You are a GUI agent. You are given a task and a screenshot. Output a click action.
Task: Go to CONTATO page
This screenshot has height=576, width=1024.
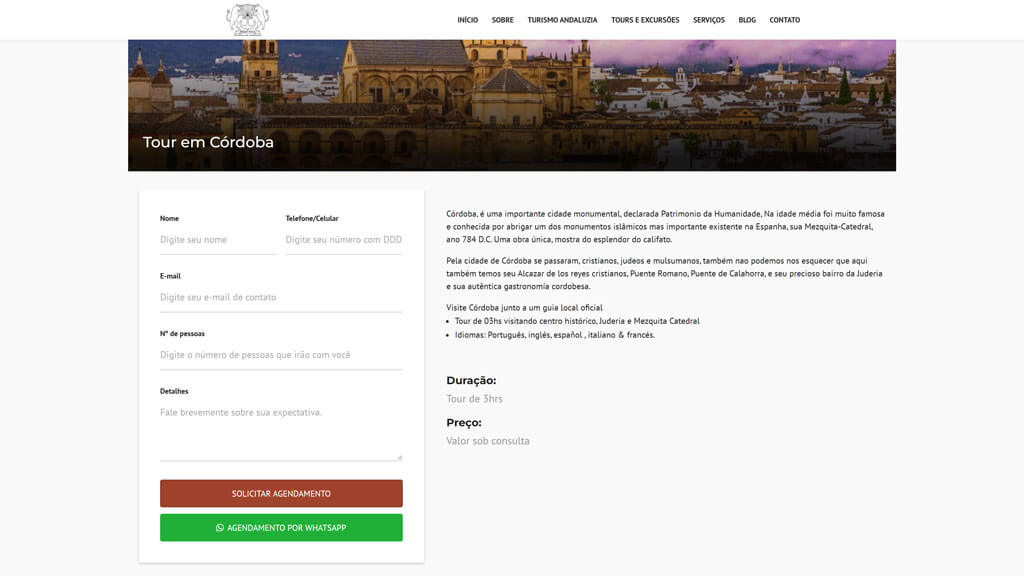(x=784, y=20)
